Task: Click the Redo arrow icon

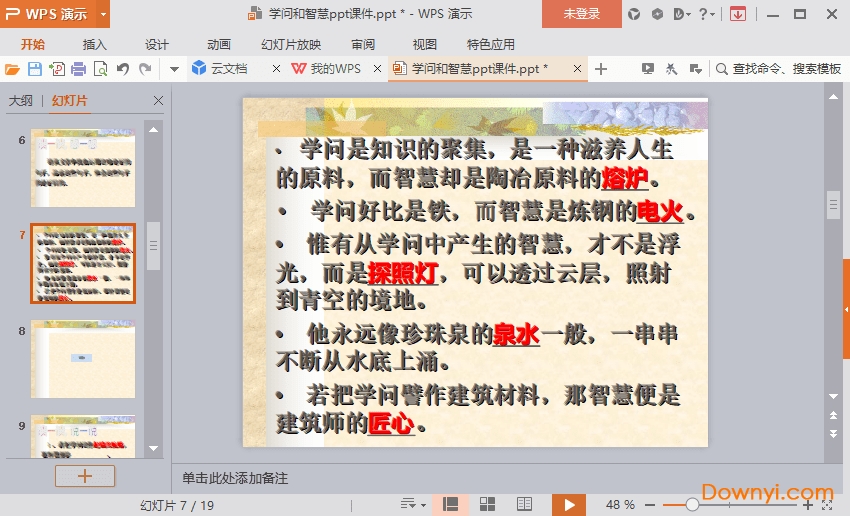Action: click(146, 69)
